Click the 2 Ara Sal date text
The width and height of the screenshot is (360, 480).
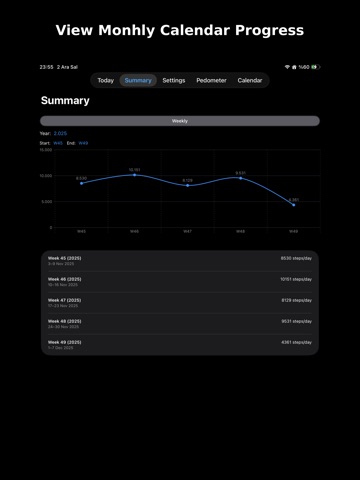[x=67, y=67]
